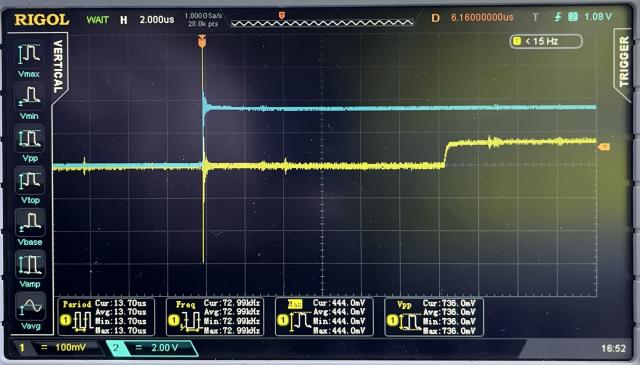The width and height of the screenshot is (640, 365).
Task: Open the VERTICAL measurements side tab
Action: (59, 66)
